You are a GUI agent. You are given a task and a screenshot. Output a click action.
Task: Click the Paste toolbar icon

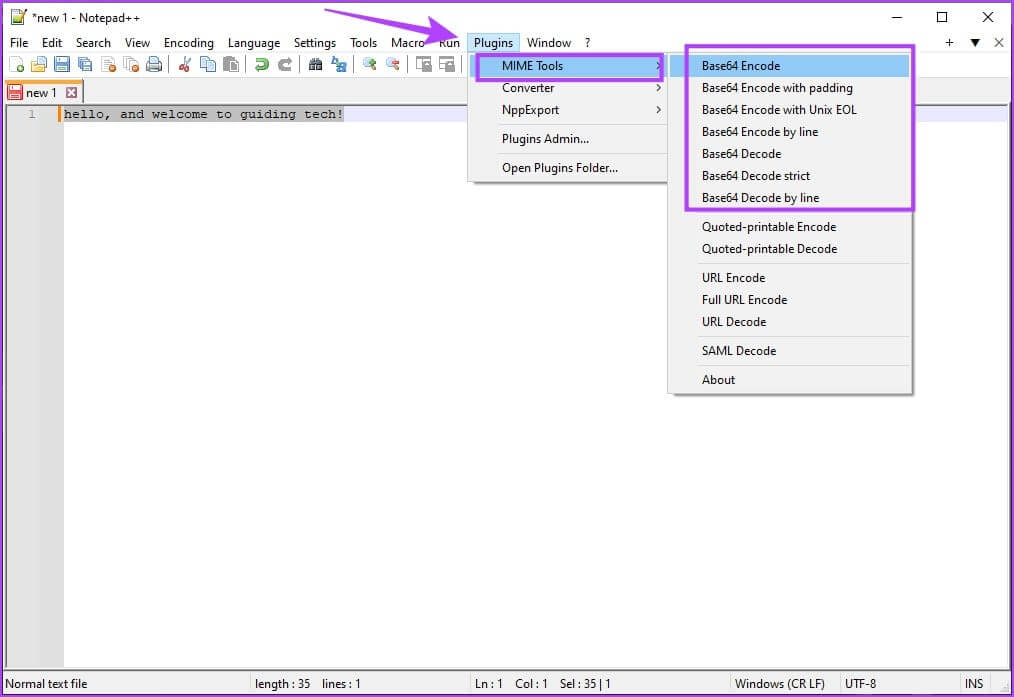pos(230,64)
